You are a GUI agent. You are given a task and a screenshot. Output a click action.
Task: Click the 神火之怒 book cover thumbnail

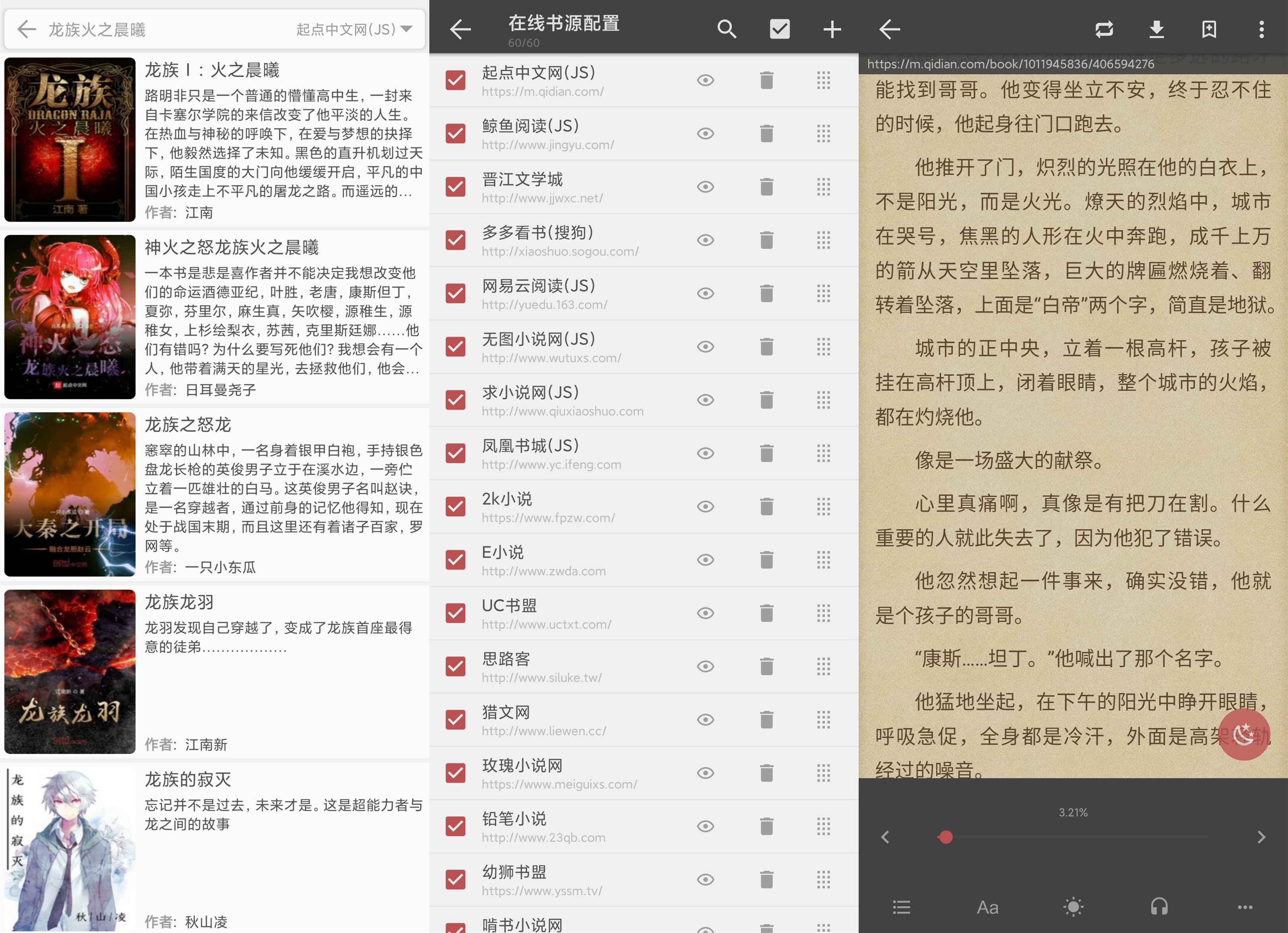(70, 317)
